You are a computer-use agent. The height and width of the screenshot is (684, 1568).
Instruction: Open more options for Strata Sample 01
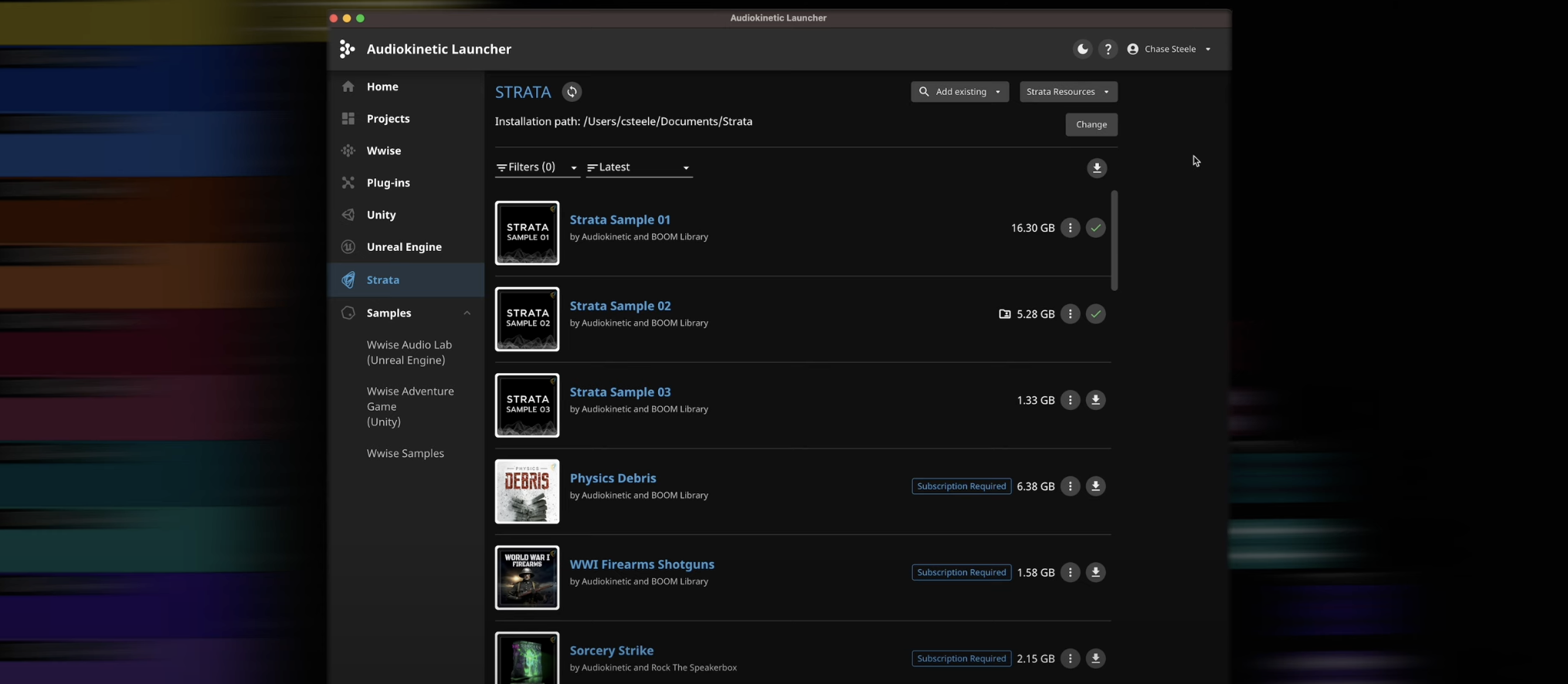click(1070, 228)
